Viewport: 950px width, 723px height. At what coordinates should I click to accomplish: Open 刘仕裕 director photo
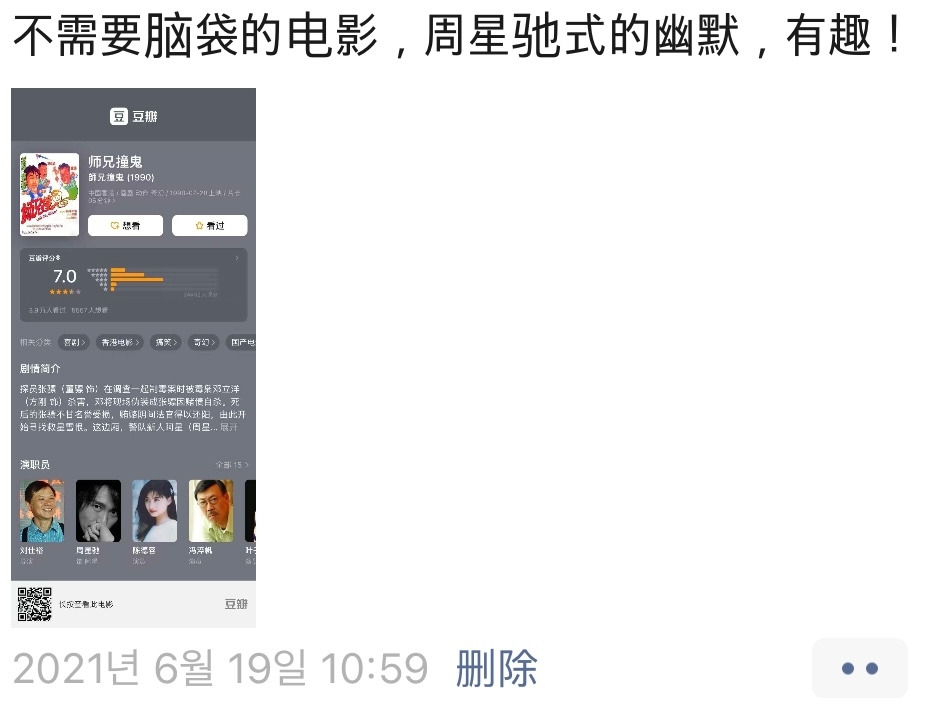click(x=42, y=511)
